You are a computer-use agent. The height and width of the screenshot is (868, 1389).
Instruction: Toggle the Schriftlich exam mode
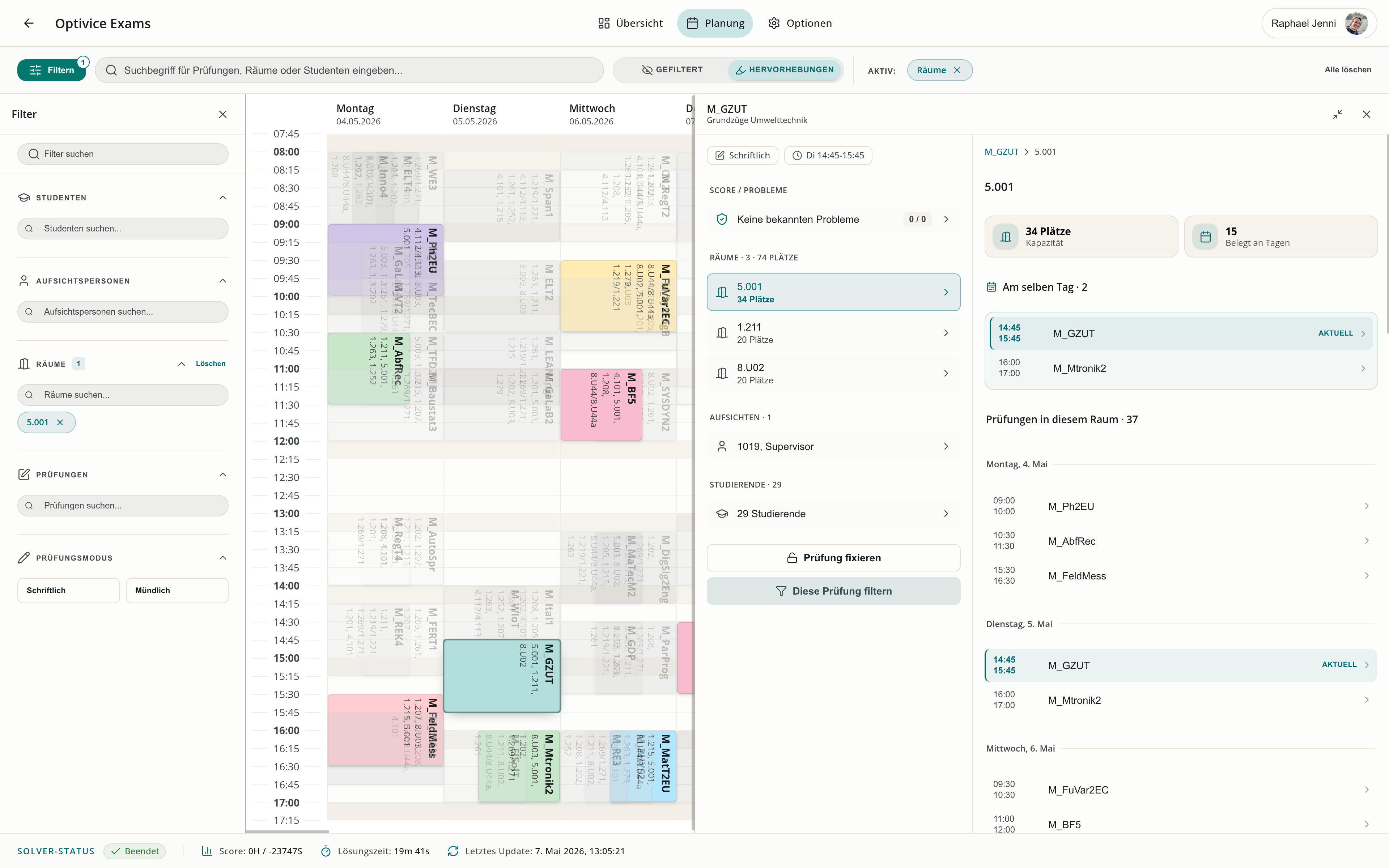click(x=68, y=590)
